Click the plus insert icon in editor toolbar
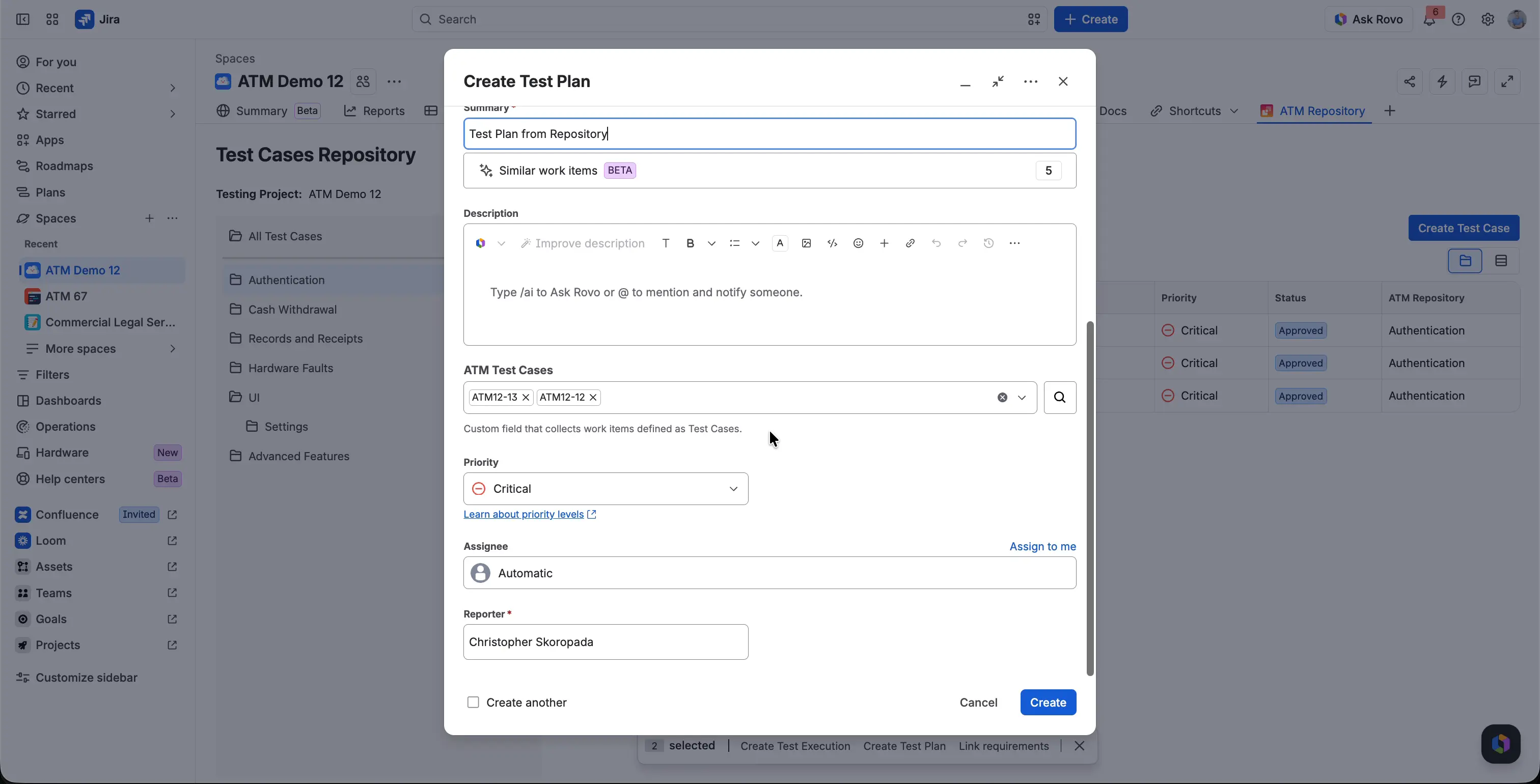 click(x=884, y=243)
